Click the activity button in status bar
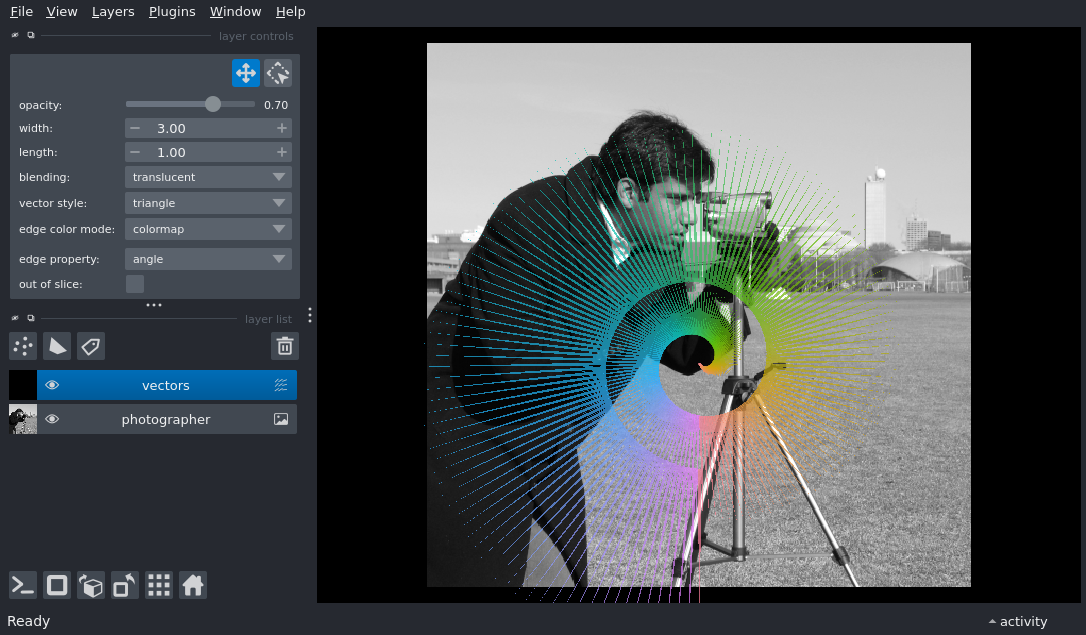The image size is (1086, 635). tap(1018, 621)
